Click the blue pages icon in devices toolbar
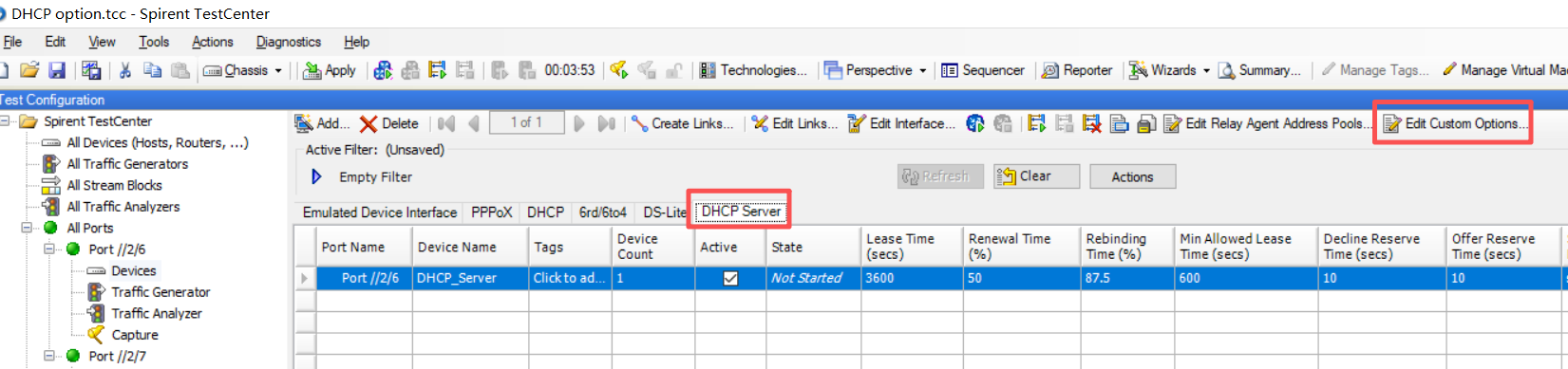 (1119, 123)
